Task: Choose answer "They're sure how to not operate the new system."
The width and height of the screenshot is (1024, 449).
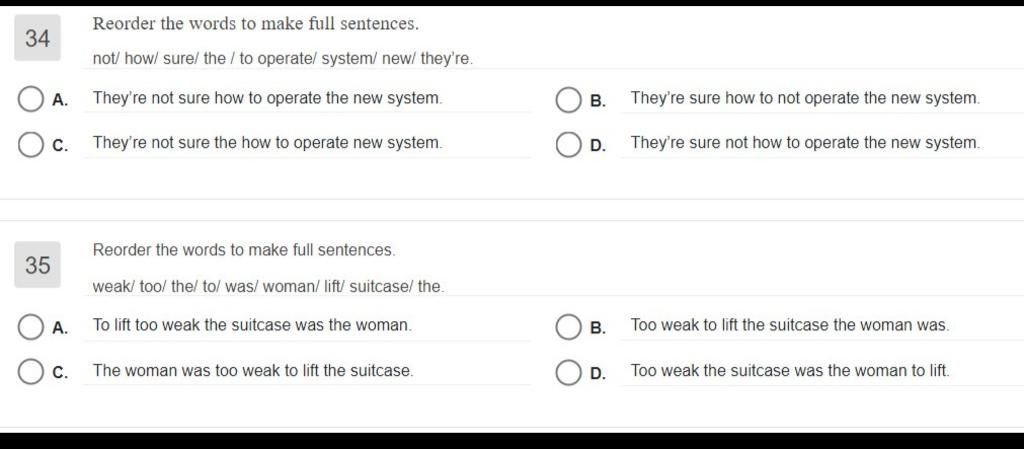Action: coord(806,99)
